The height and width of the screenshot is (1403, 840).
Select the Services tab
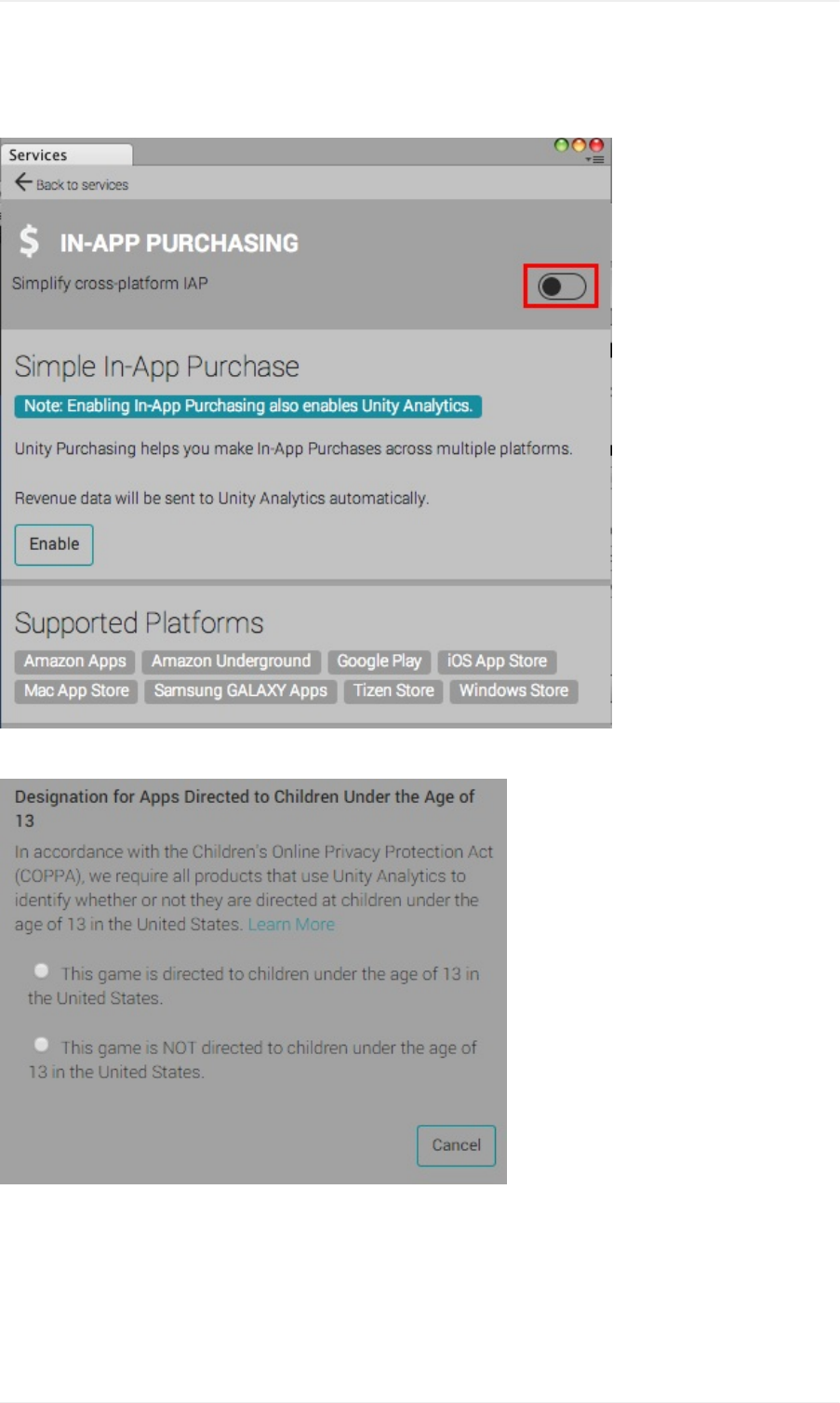click(x=65, y=154)
